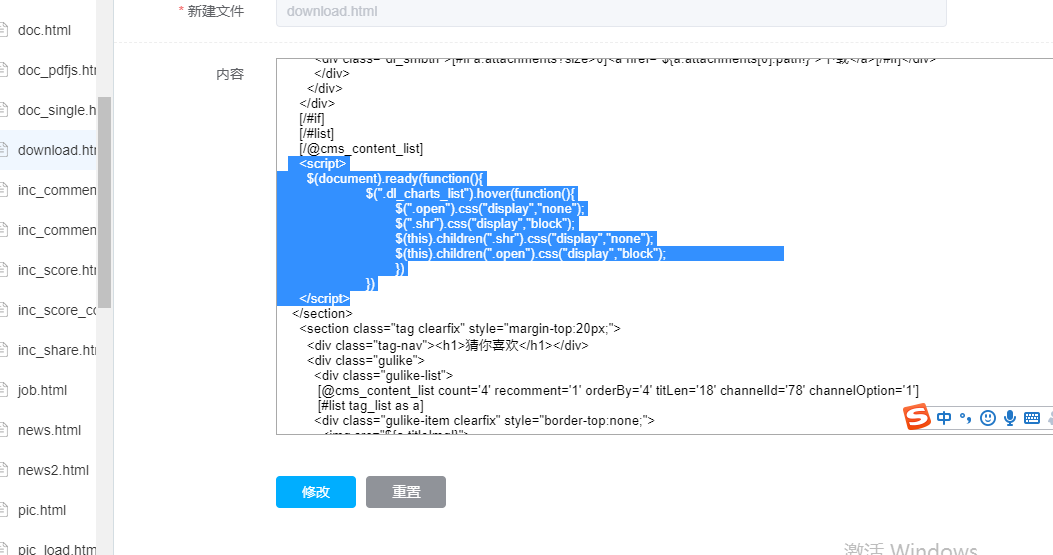
Task: Click the </script> closing tag line
Action: (324, 298)
